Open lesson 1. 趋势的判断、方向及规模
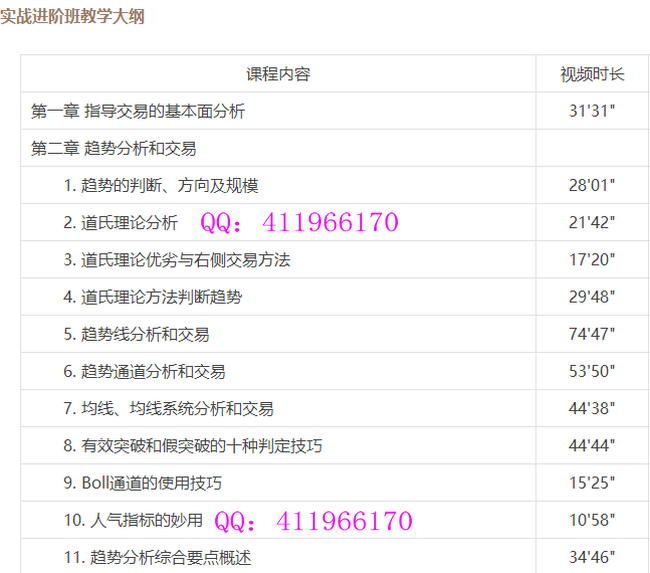The height and width of the screenshot is (573, 650). coord(161,185)
